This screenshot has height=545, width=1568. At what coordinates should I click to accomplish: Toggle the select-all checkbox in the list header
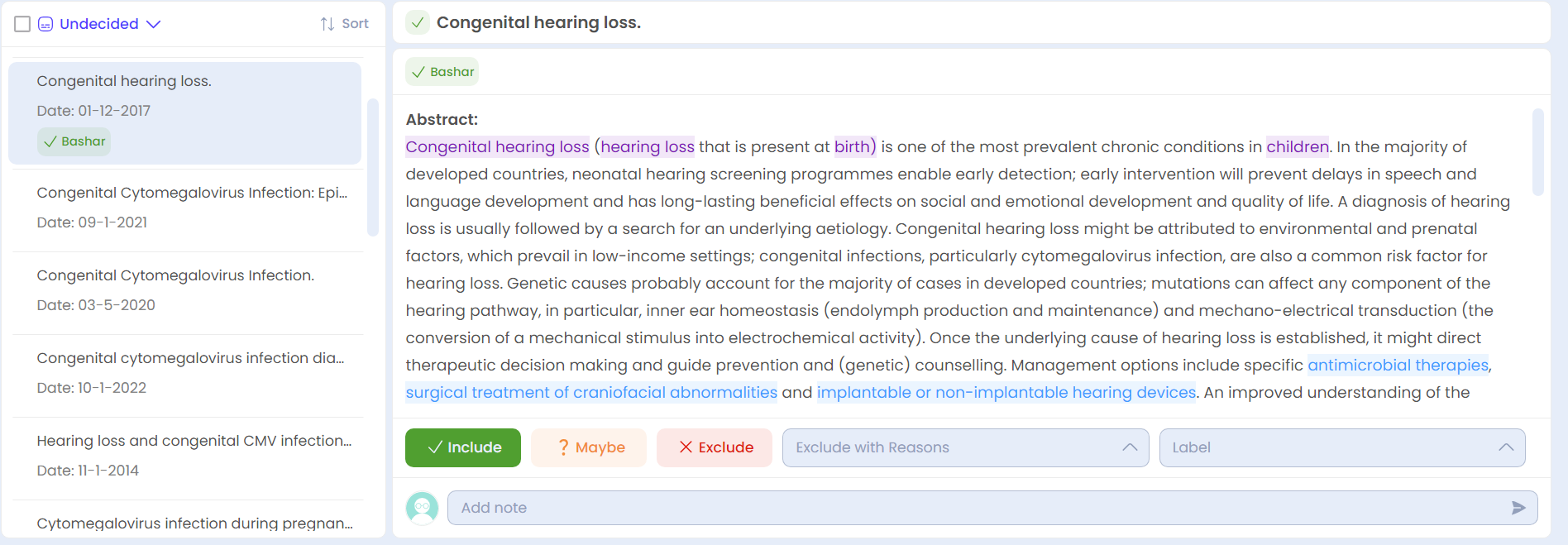click(22, 24)
